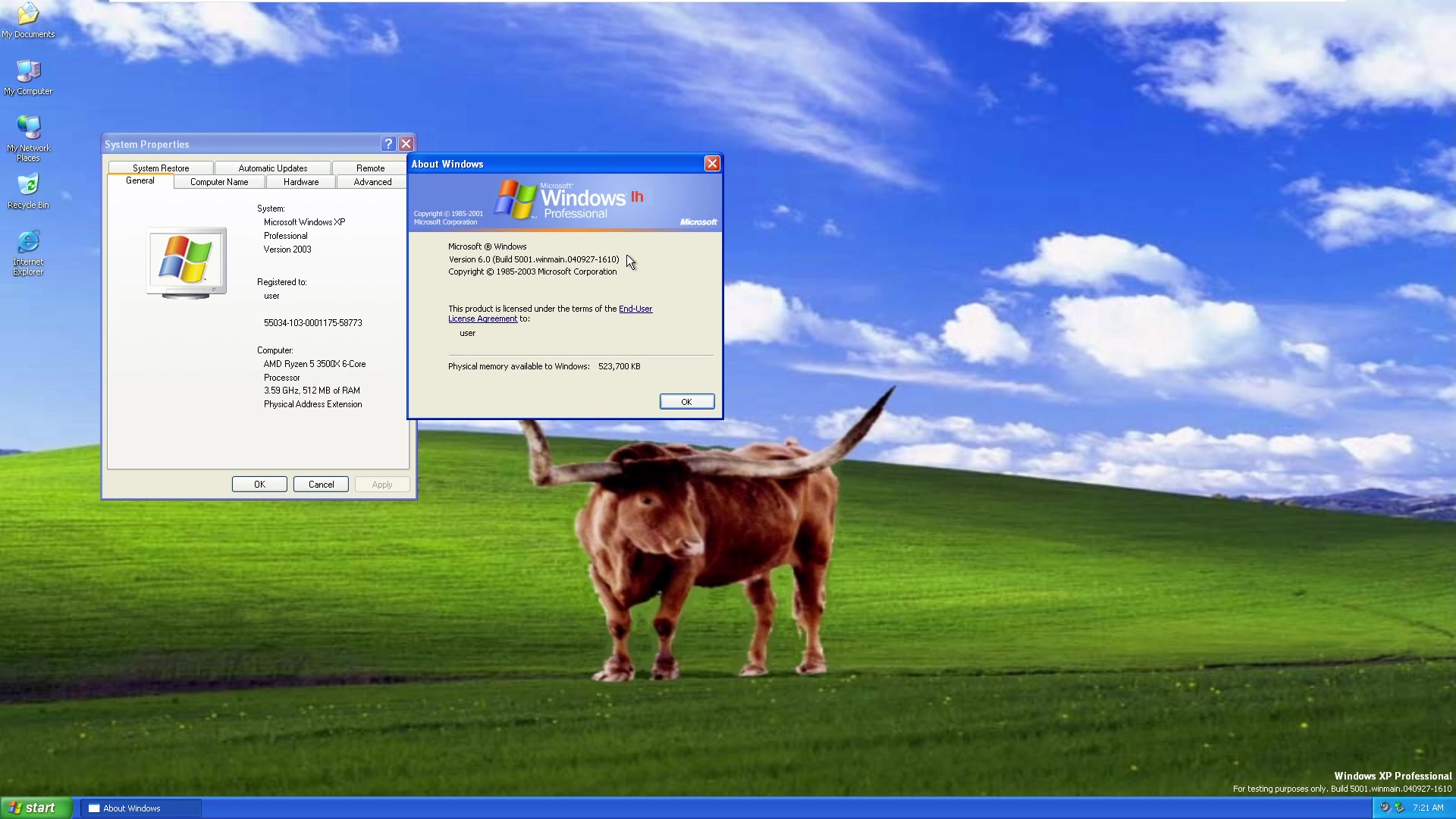The width and height of the screenshot is (1456, 819).
Task: Click the system tray clock 7:21 AM
Action: [1428, 808]
